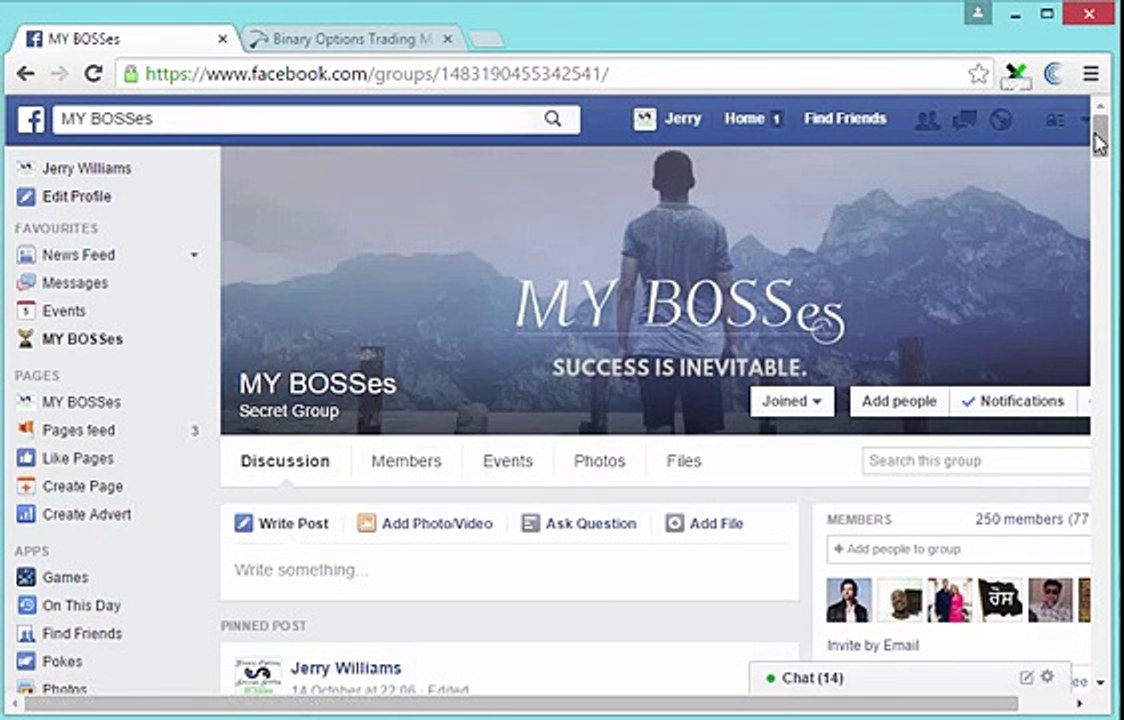Viewport: 1124px width, 720px height.
Task: Select the Write Post option
Action: coord(282,523)
